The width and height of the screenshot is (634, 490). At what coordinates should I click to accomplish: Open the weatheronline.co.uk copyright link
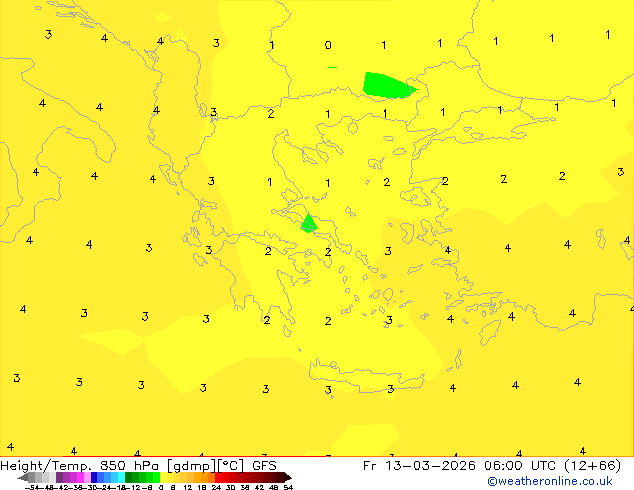click(550, 481)
